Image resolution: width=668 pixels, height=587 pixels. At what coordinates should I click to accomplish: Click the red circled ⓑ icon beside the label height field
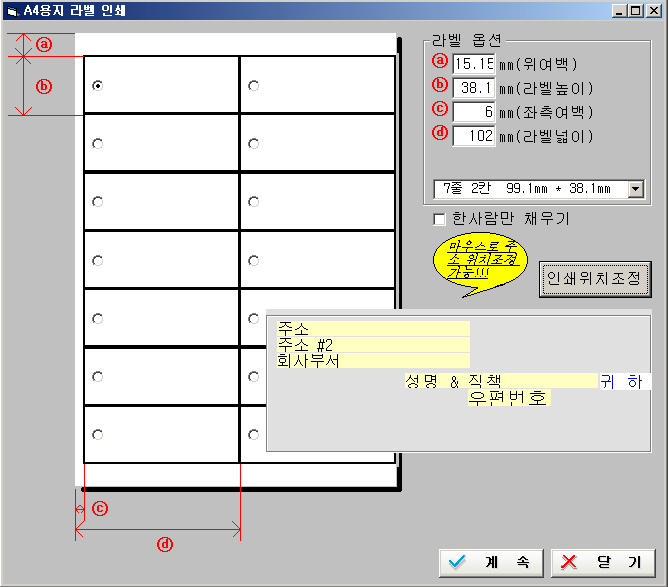pyautogui.click(x=439, y=87)
